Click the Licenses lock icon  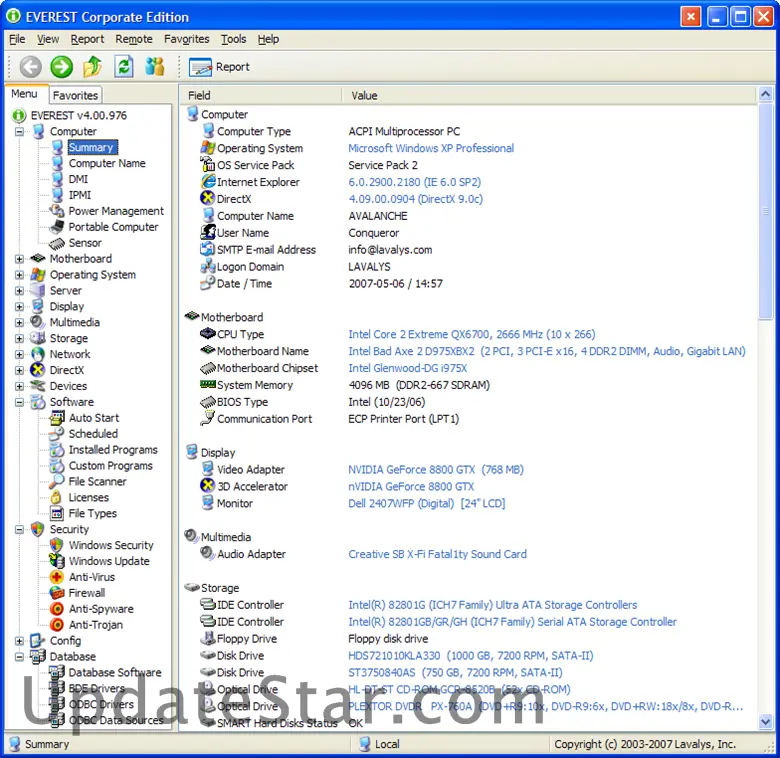57,497
